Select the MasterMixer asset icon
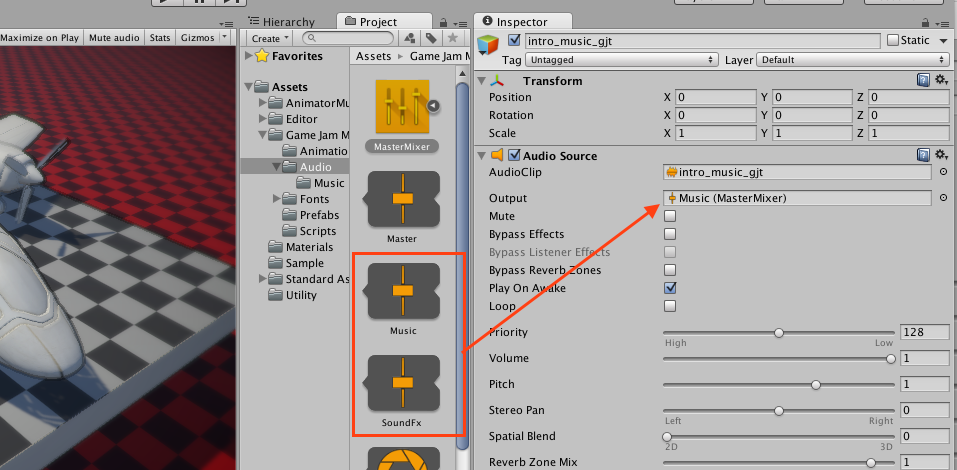Viewport: 957px width, 470px height. (x=402, y=107)
